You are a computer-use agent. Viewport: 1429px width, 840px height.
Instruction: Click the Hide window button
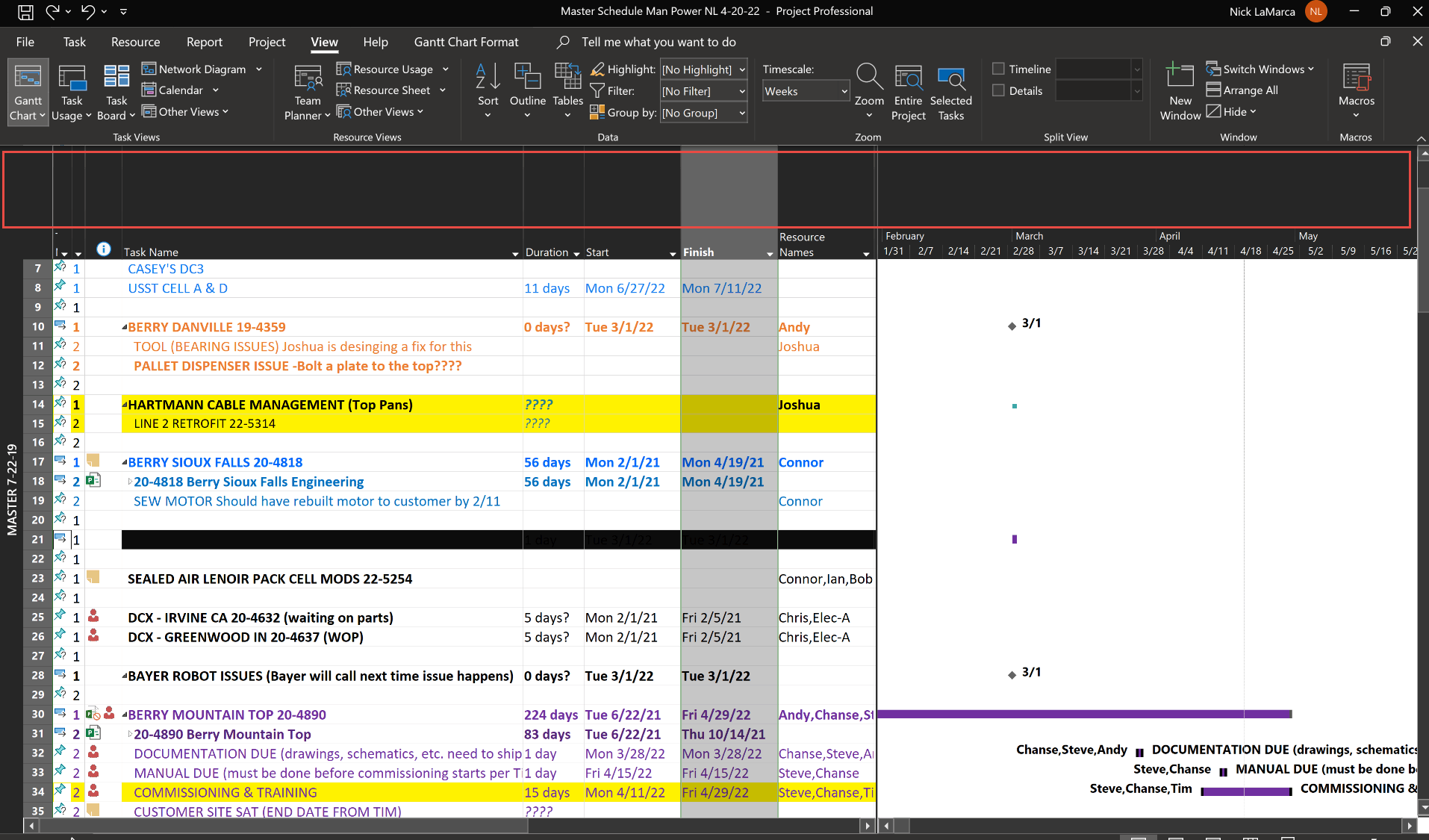pos(1231,111)
